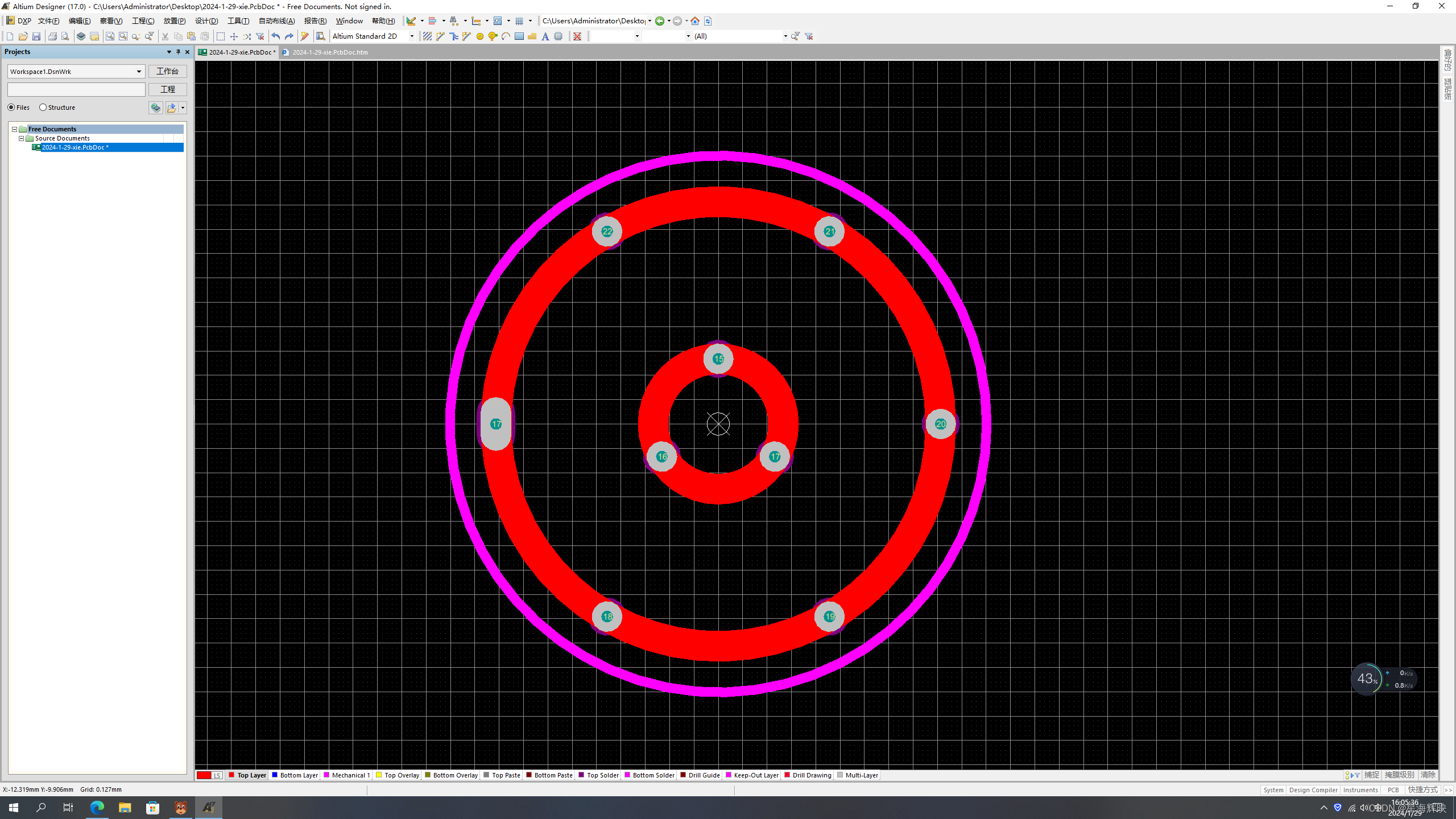
Task: Select the Files radio button
Action: pos(11,107)
